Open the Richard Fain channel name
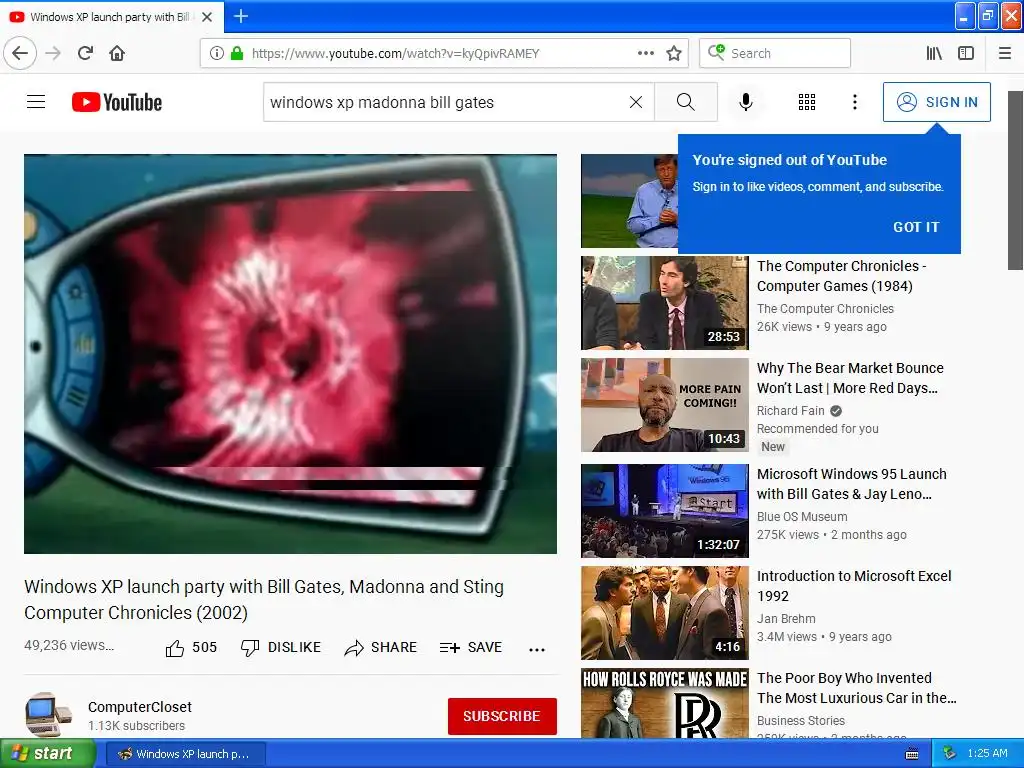 point(791,410)
